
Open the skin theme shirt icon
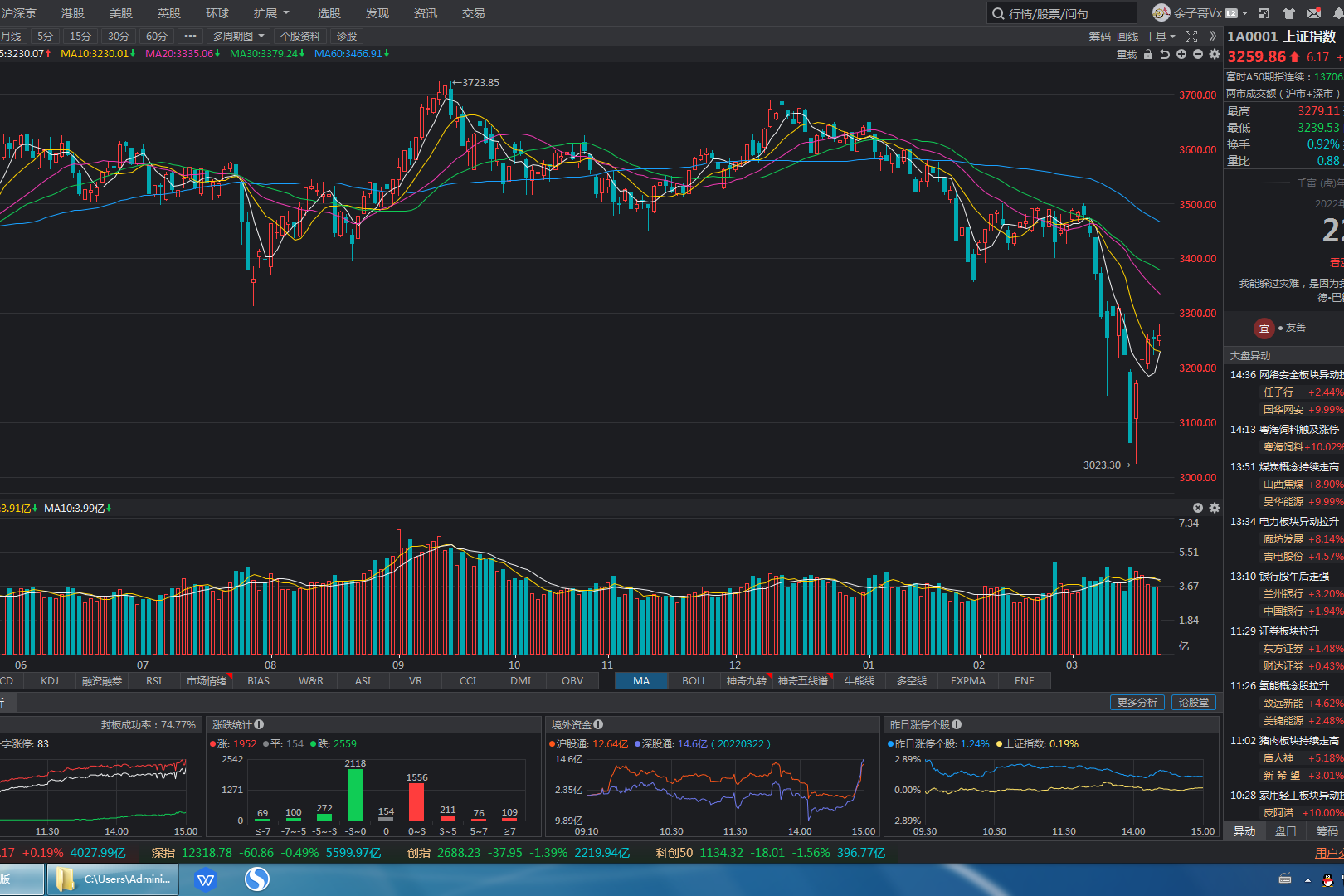point(1288,13)
